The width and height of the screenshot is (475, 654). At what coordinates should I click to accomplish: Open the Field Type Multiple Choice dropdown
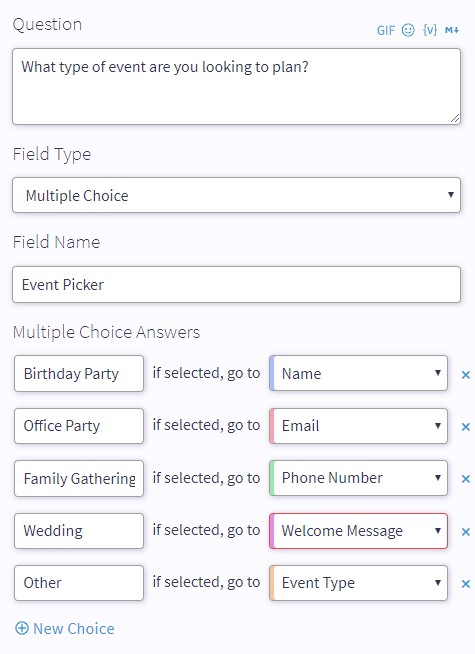236,195
